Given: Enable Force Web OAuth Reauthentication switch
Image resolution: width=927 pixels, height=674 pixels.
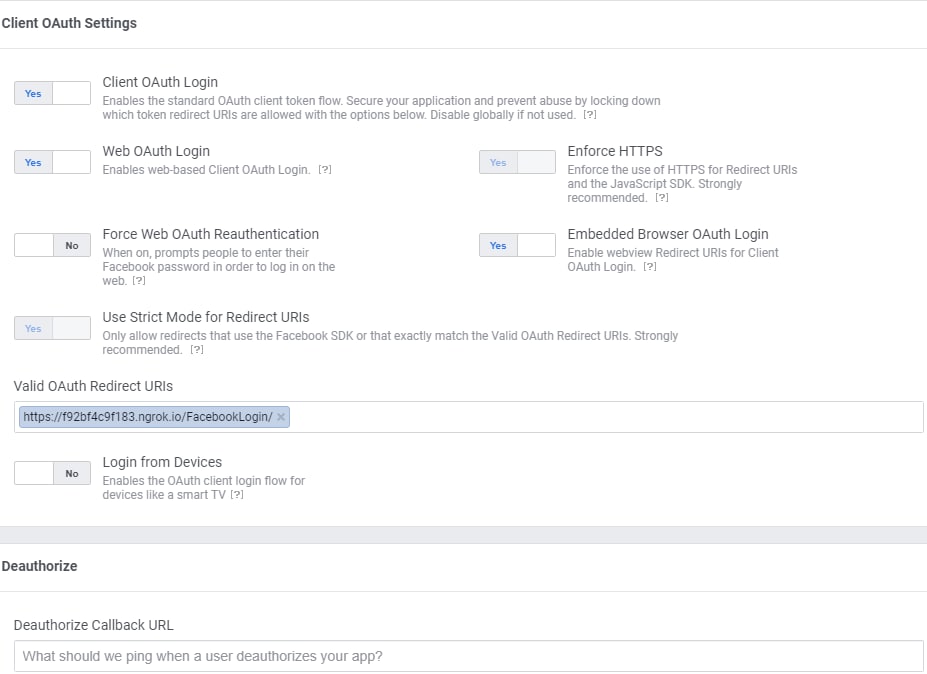Looking at the screenshot, I should [53, 245].
